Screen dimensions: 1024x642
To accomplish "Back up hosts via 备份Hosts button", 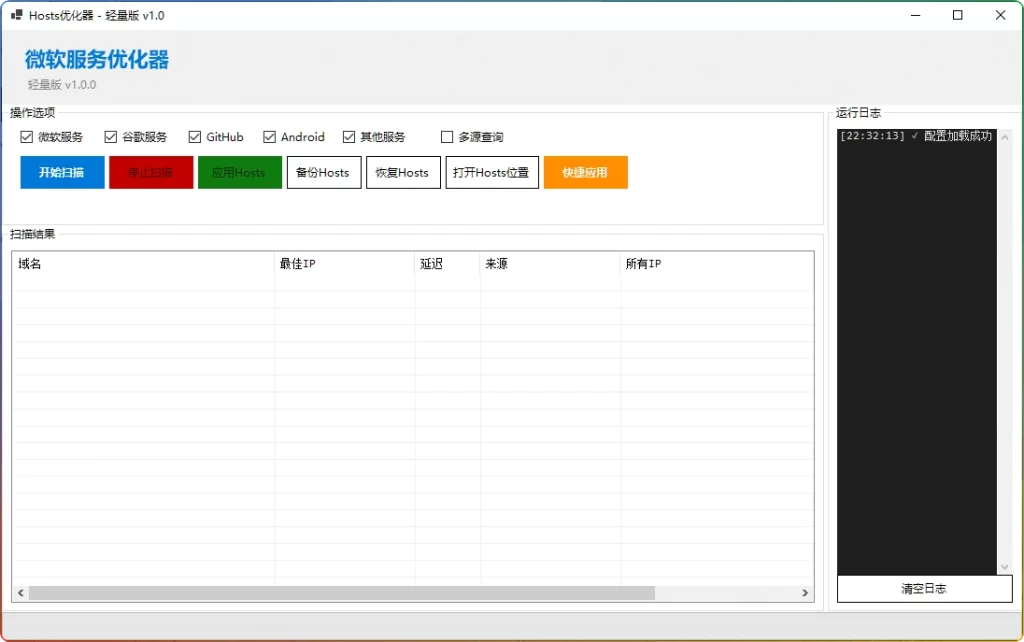I will (323, 172).
